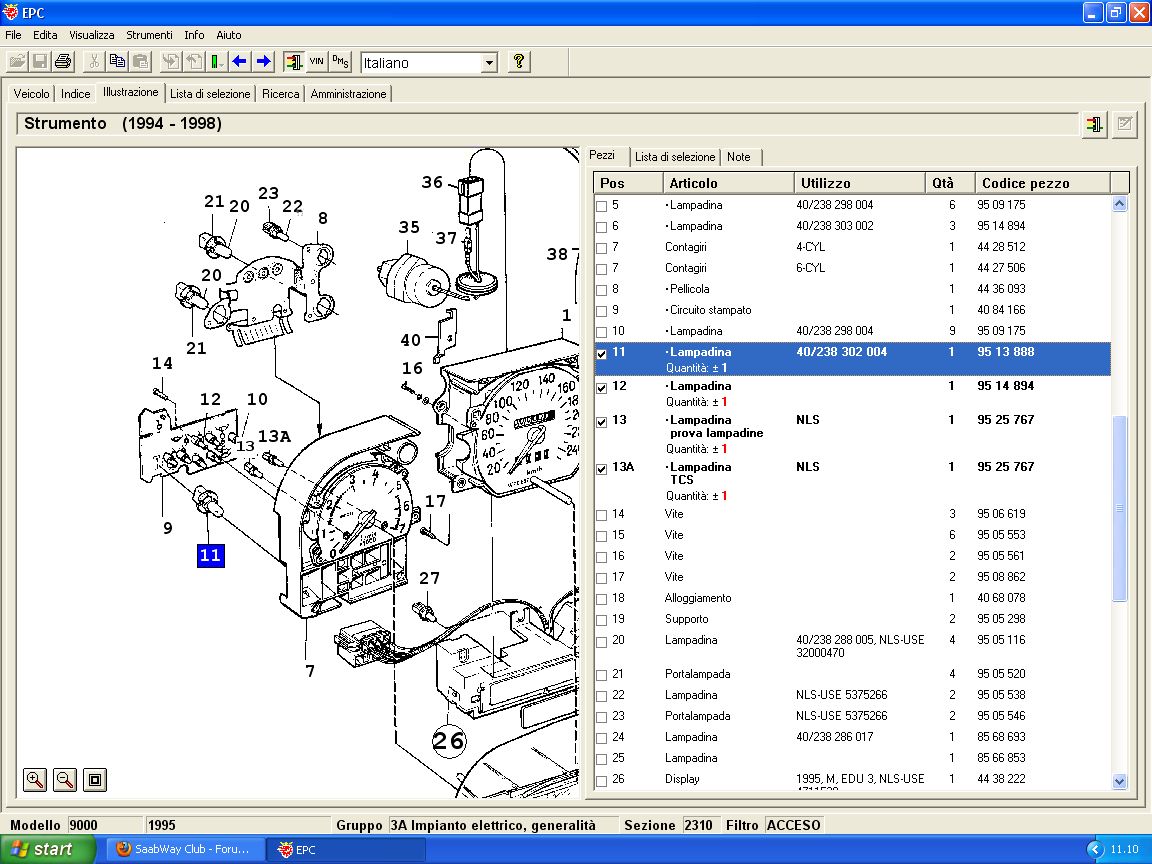Click the parts list scrollbar thumb
Viewport: 1152px width, 864px height.
[x=1120, y=508]
